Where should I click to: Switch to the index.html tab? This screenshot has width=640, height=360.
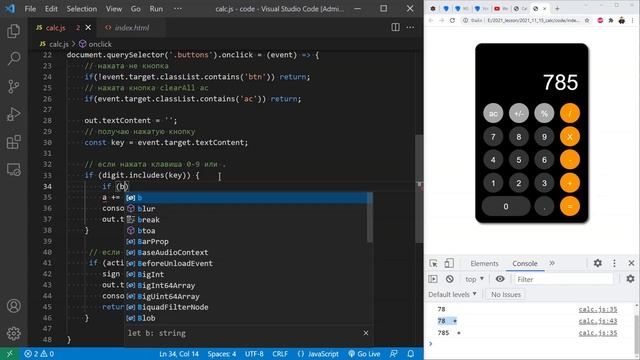pyautogui.click(x=131, y=28)
